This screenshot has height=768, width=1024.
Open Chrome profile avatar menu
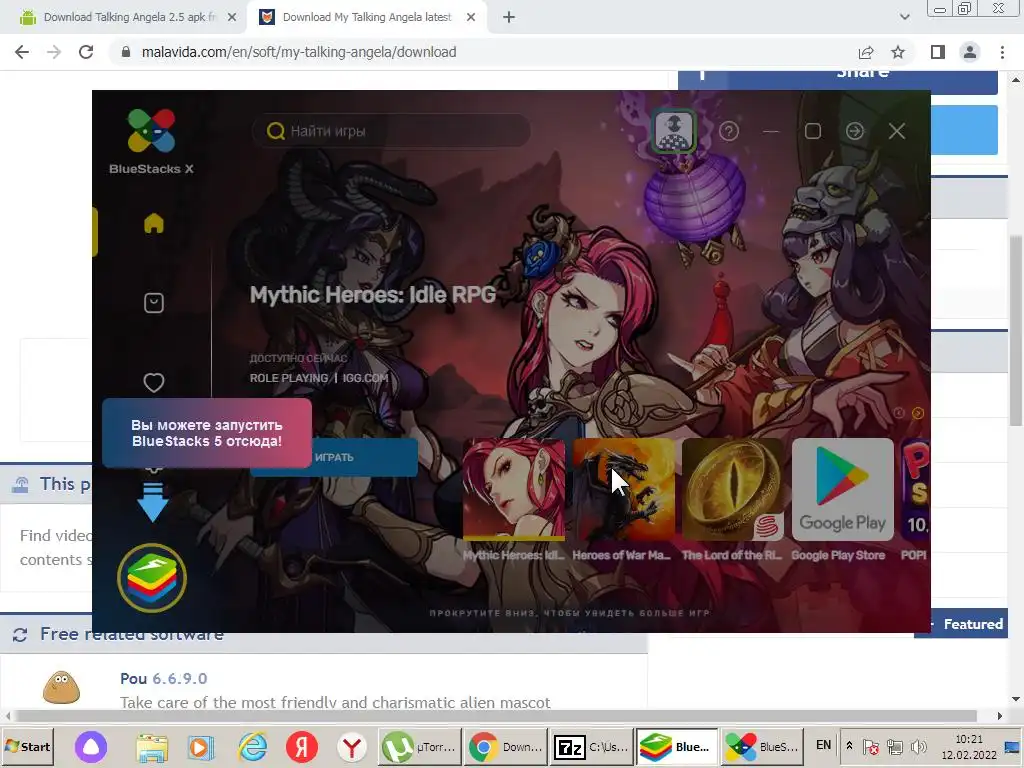[x=970, y=52]
